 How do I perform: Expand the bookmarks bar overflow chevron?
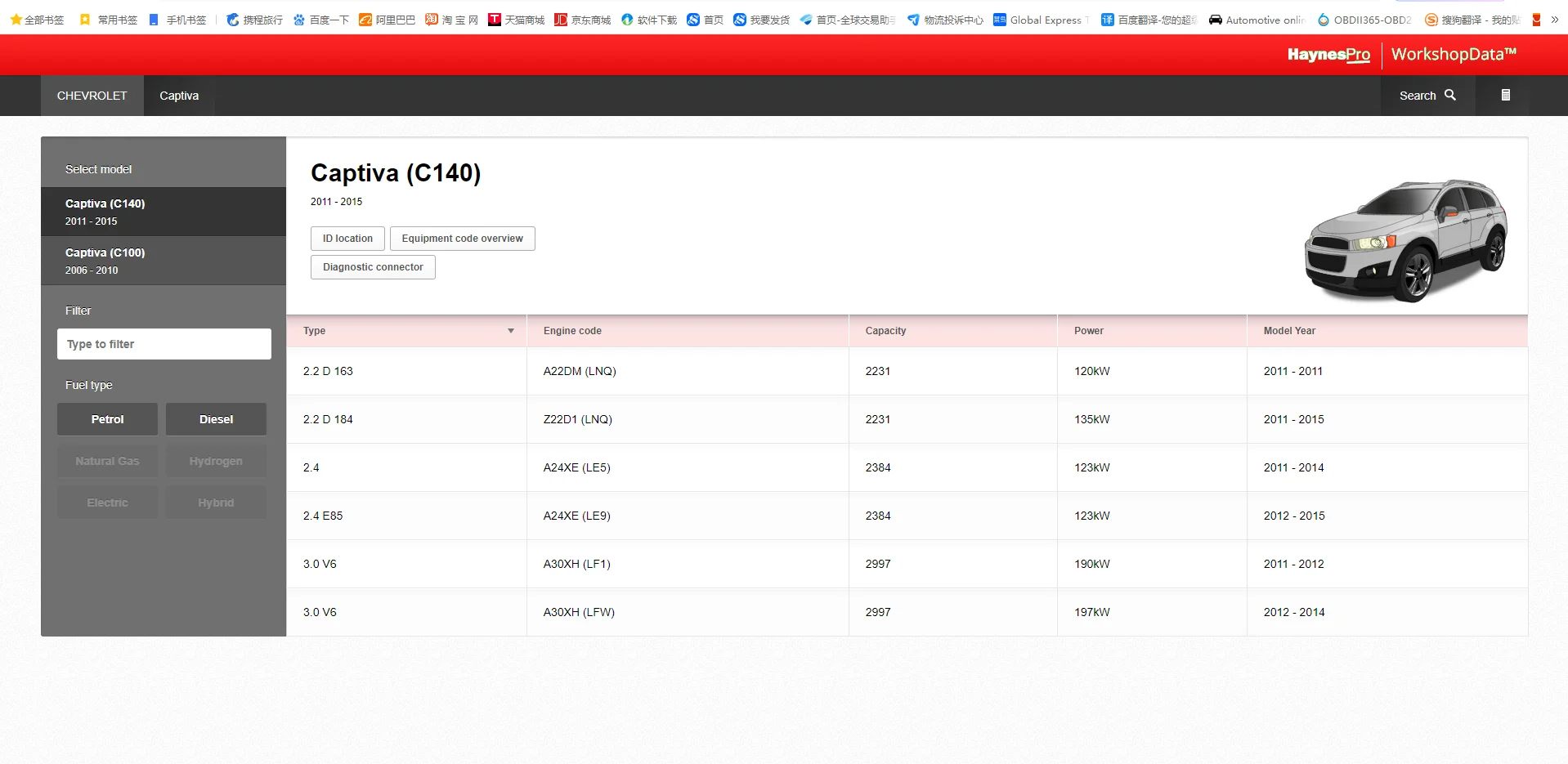[1555, 20]
